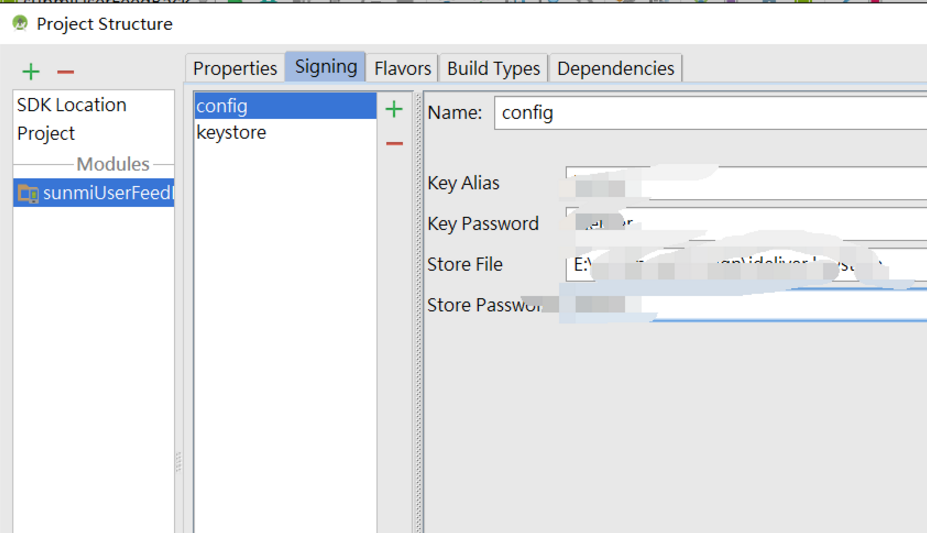This screenshot has width=927, height=533.
Task: Switch to the Properties tab
Action: 235,68
